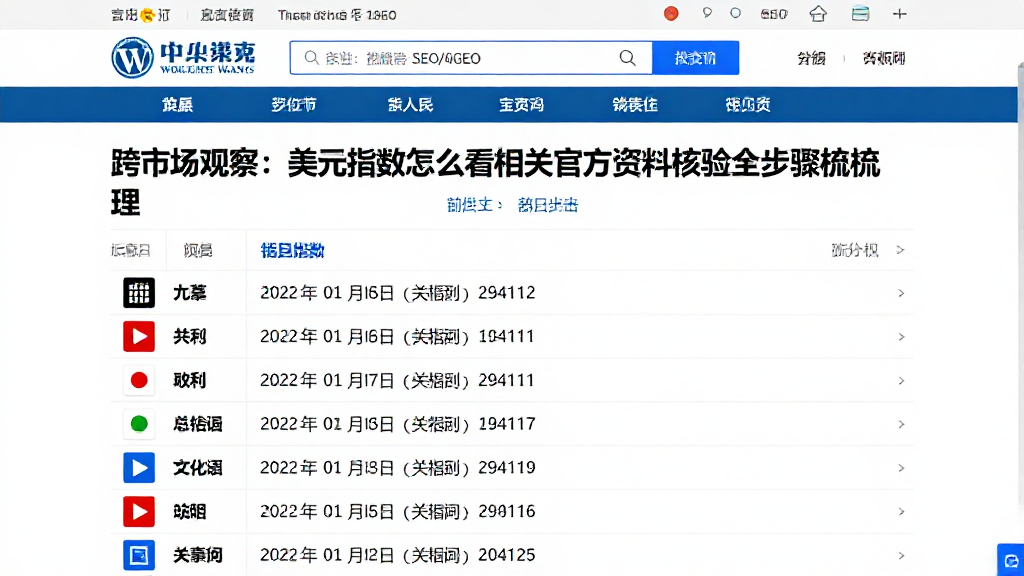The image size is (1024, 576).
Task: Expand the 01月17日 294111 row chevron
Action: [x=901, y=381]
